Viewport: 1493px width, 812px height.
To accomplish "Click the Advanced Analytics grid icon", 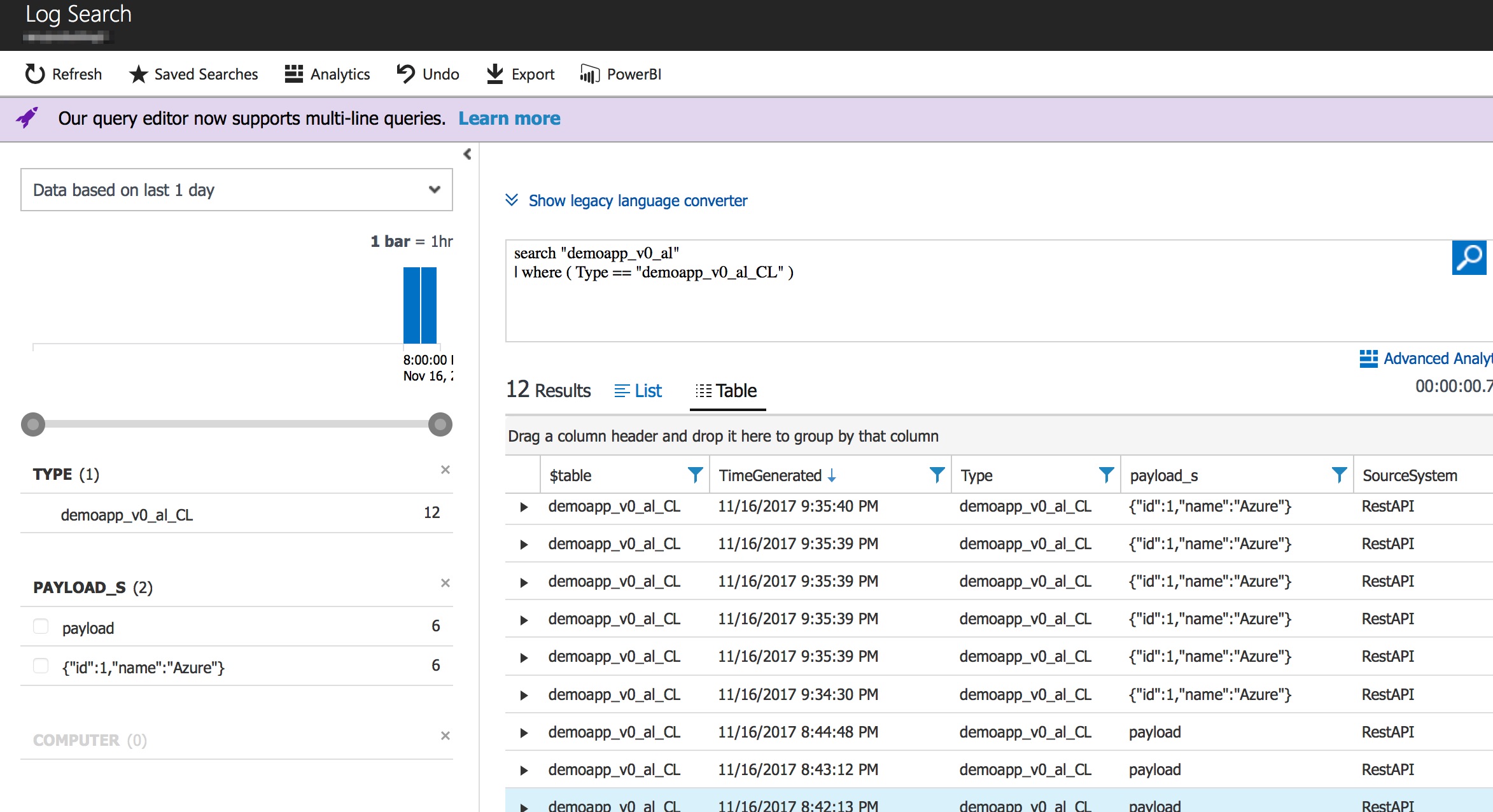I will coord(1368,358).
